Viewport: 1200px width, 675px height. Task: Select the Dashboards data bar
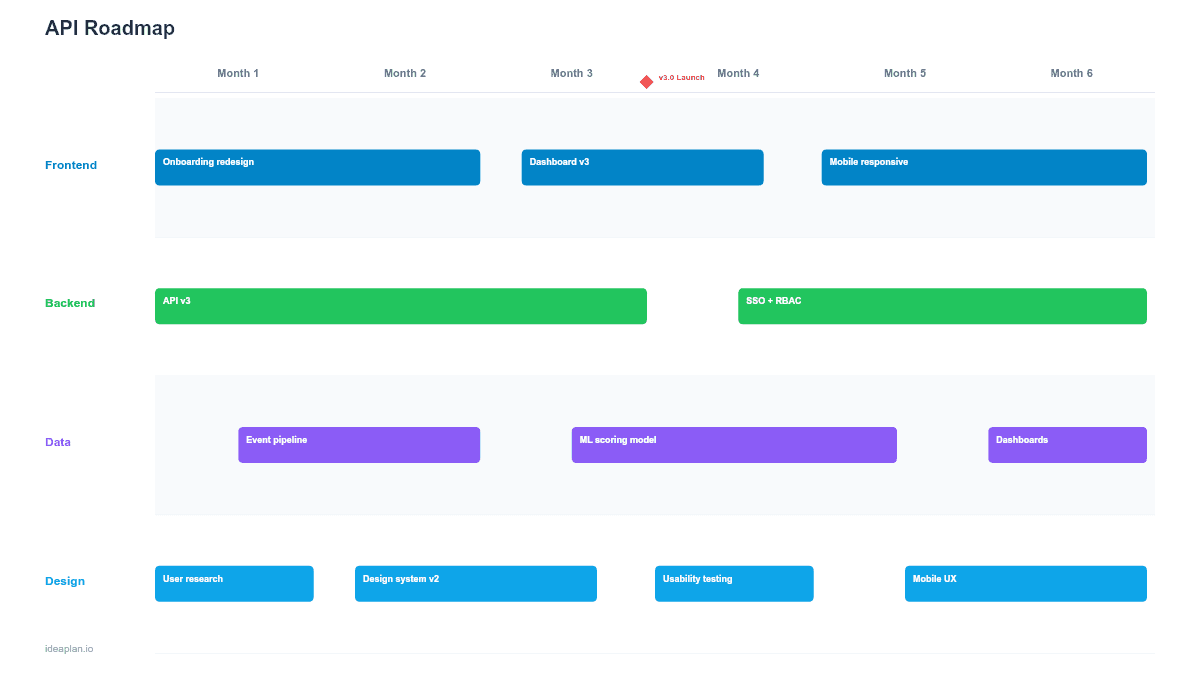click(x=1067, y=444)
